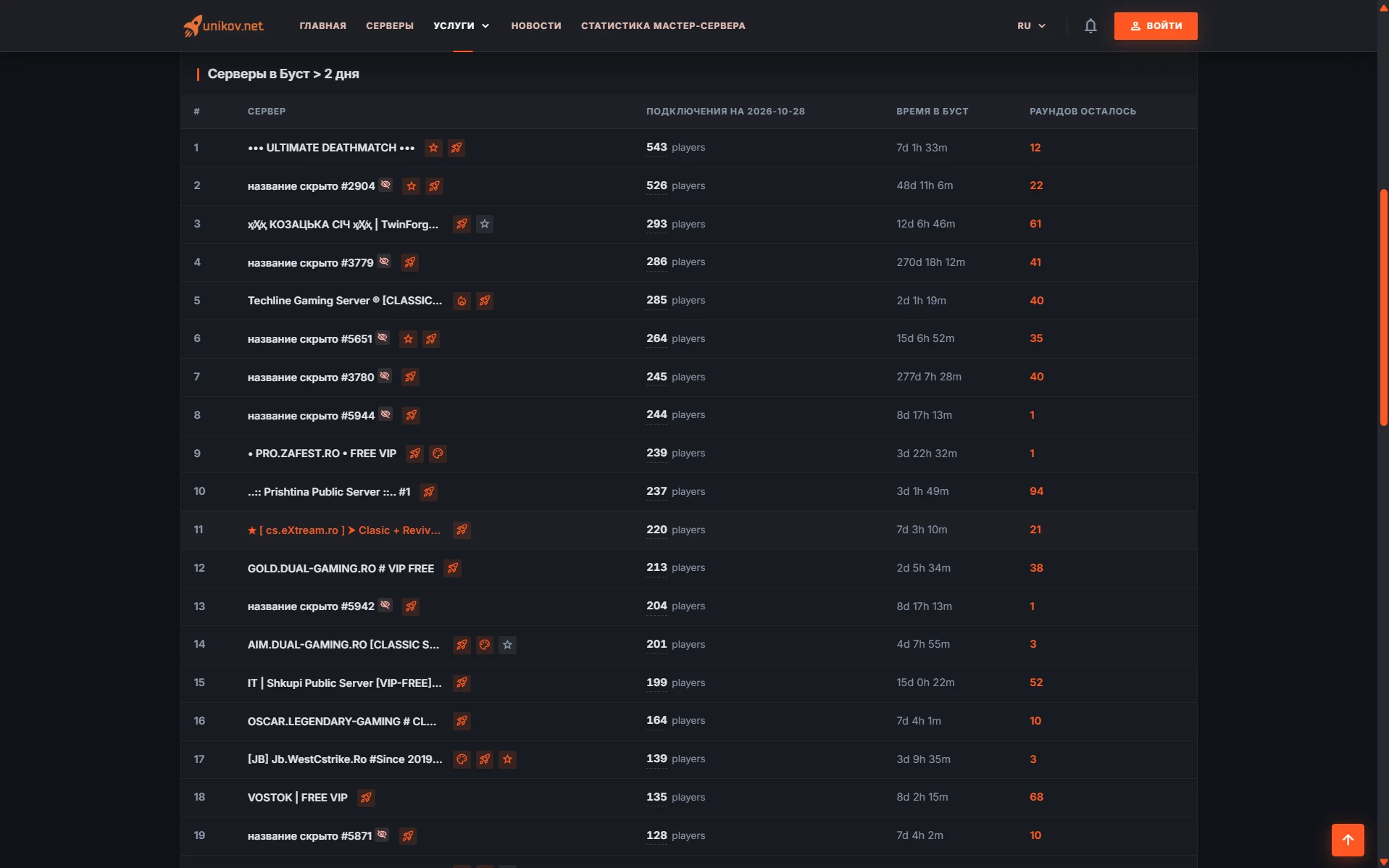Click gray star on AIM.DUAL-GAMING.RO row
Image resolution: width=1389 pixels, height=868 pixels.
(508, 645)
